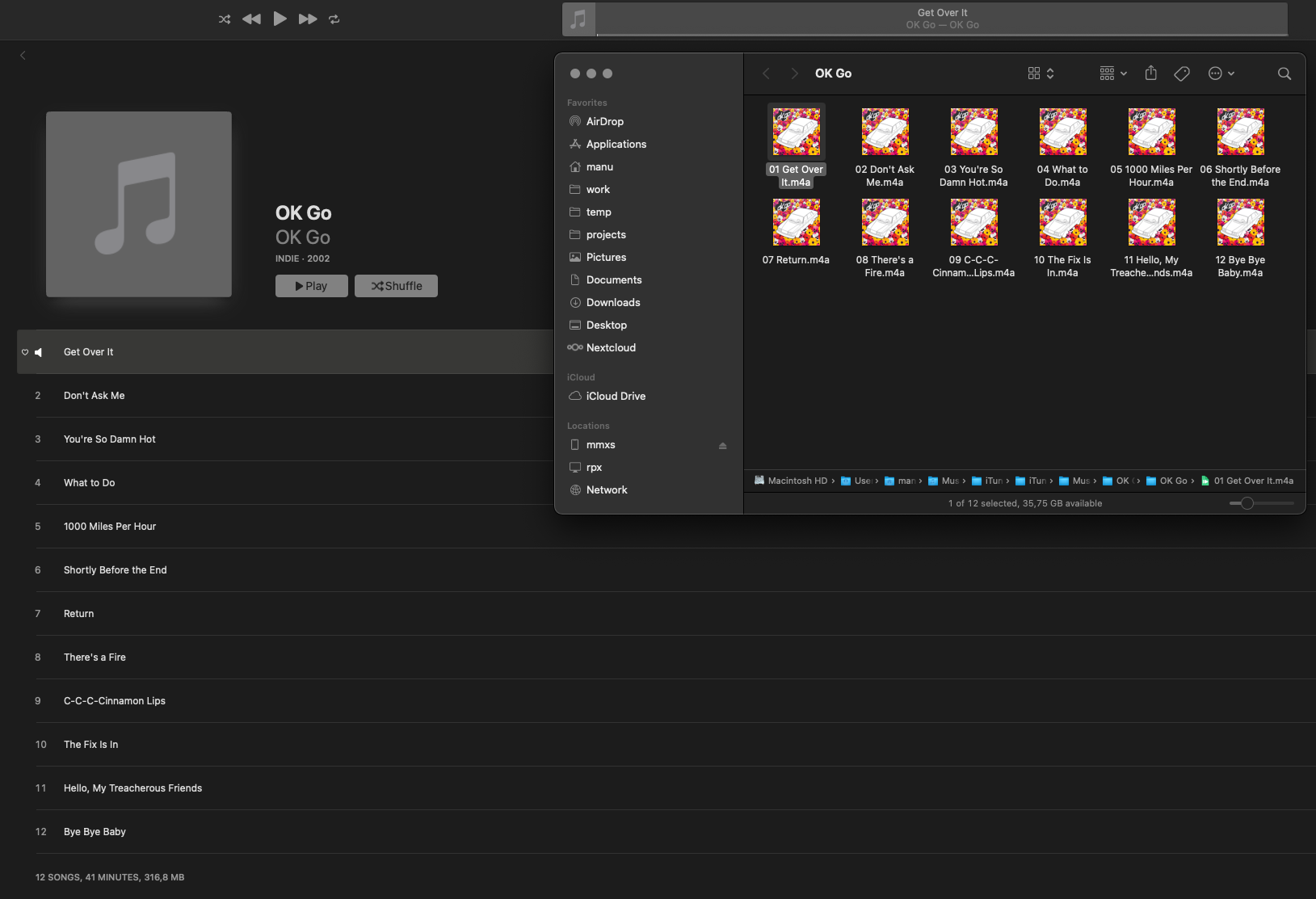Open the Finder group-by dropdown
This screenshot has width=1316, height=899.
click(1113, 74)
